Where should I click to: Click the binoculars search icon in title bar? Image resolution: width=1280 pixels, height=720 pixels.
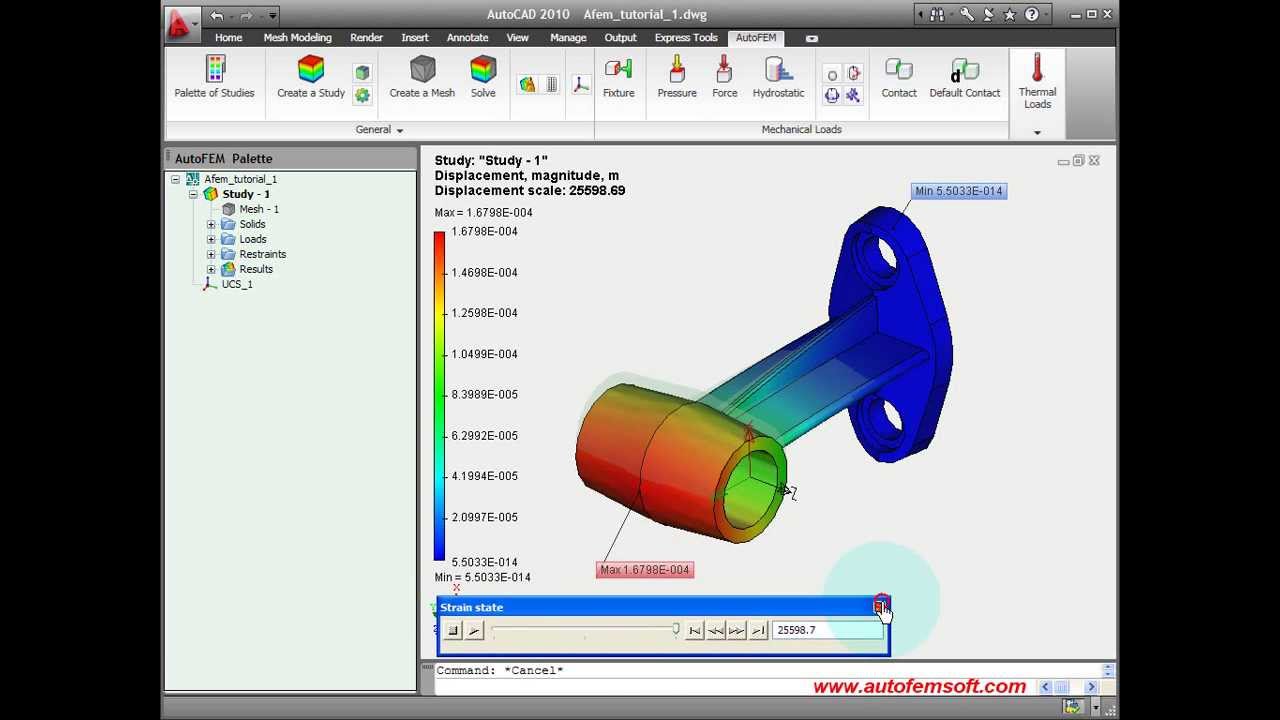(937, 15)
